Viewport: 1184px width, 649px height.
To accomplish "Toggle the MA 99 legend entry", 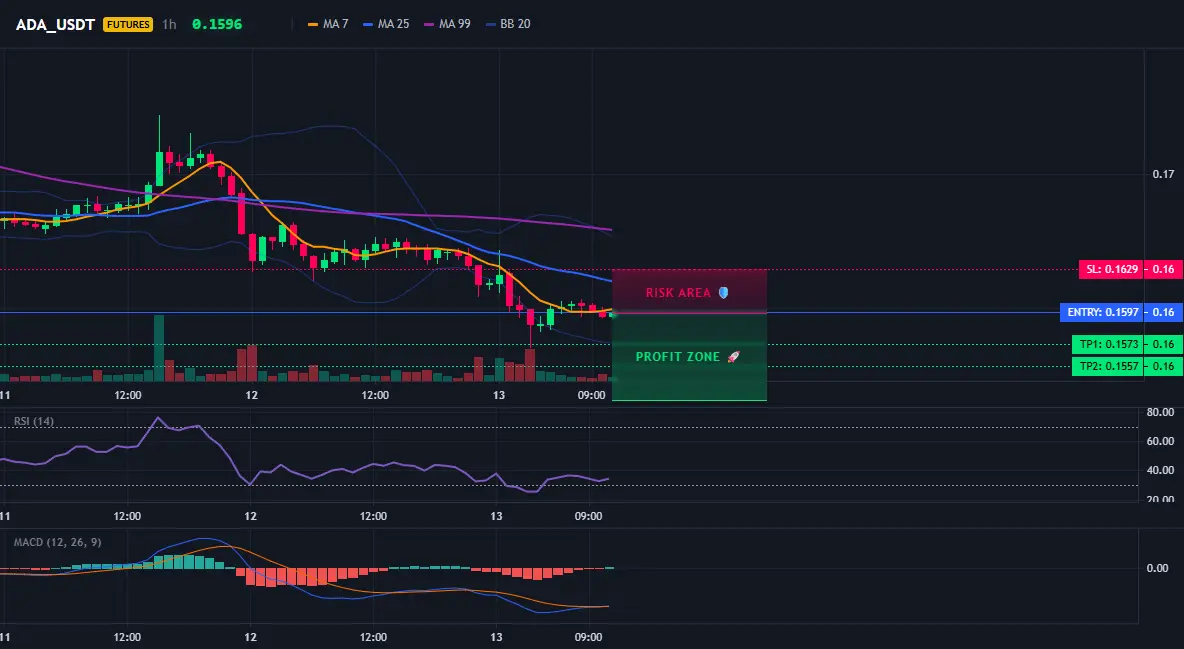I will click(448, 24).
